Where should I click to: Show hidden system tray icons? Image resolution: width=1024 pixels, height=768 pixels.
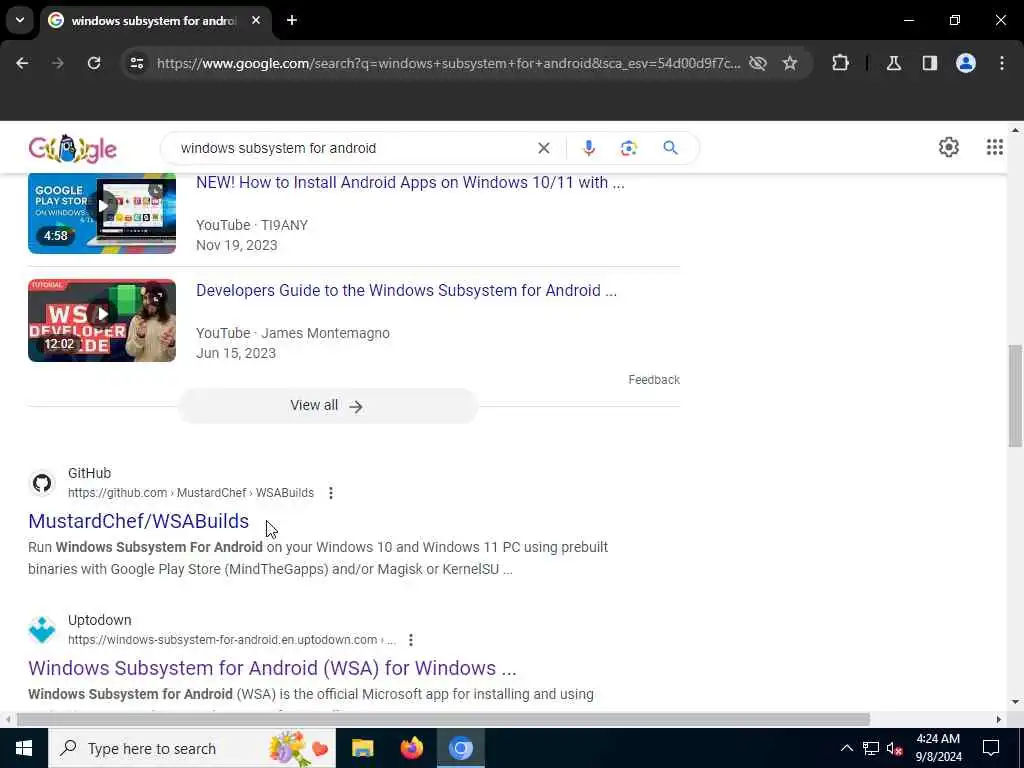[x=846, y=748]
